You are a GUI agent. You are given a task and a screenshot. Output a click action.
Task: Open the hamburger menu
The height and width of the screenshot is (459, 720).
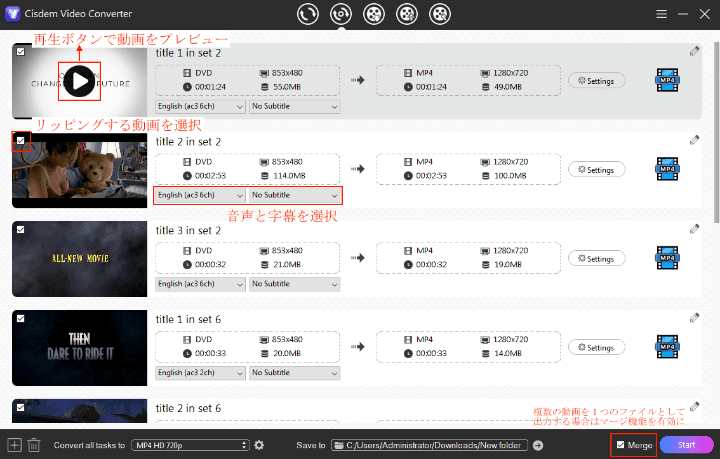[x=661, y=14]
